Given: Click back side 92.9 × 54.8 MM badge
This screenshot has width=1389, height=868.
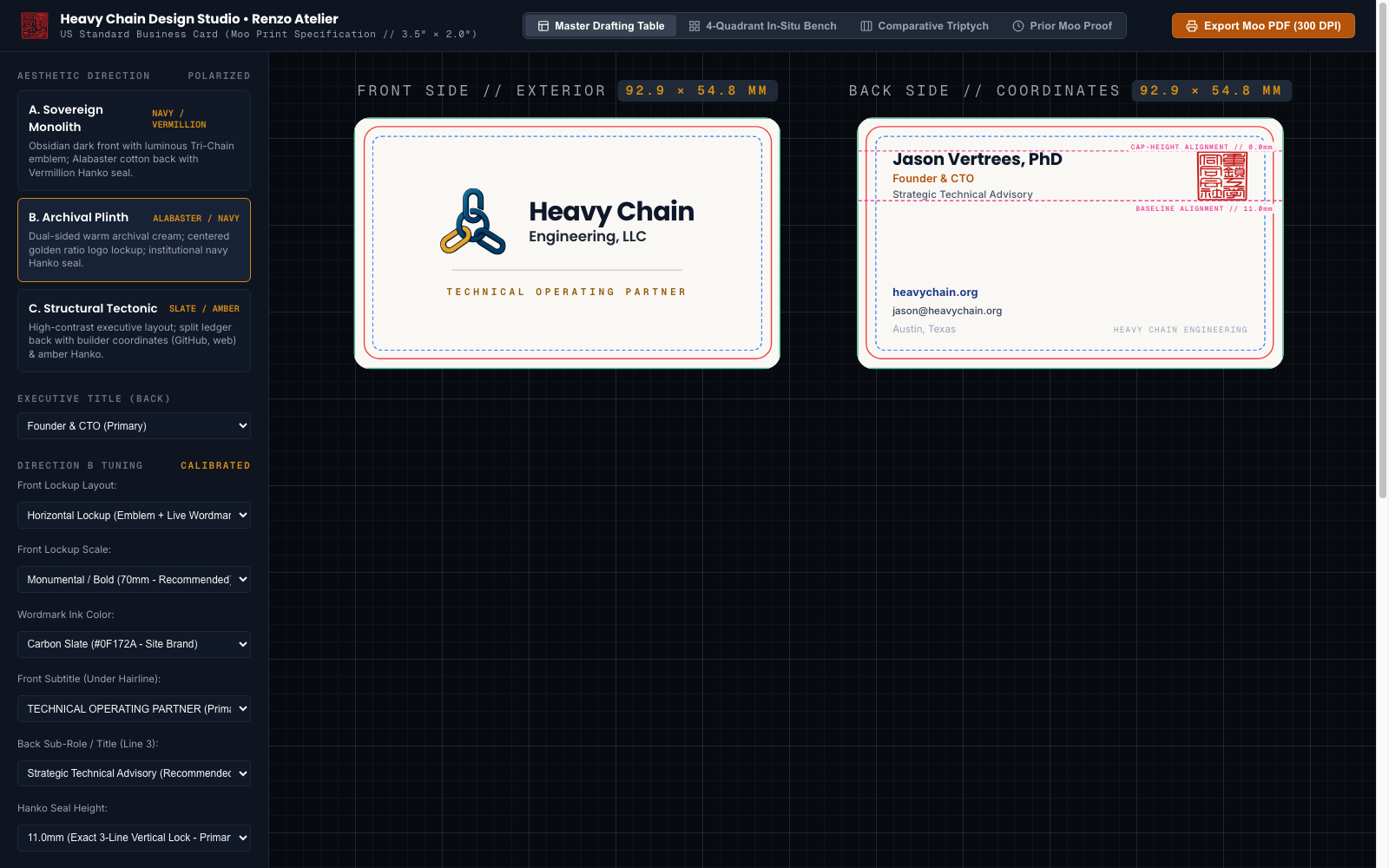Looking at the screenshot, I should (1211, 91).
